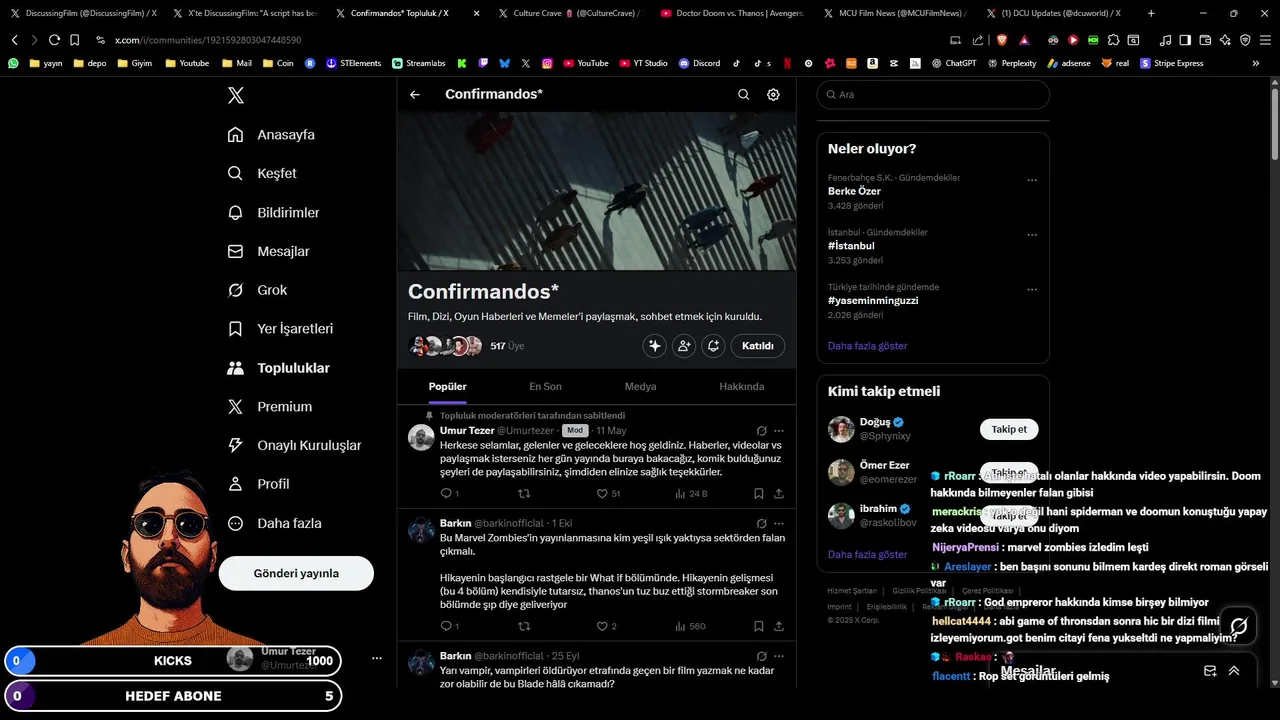This screenshot has height=720, width=1280.
Task: Switch to the Culture Crave tab
Action: click(570, 13)
